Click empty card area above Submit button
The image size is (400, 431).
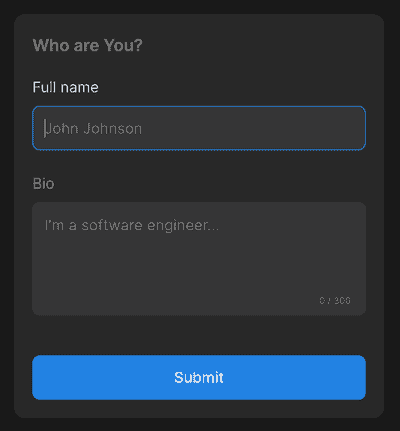[x=199, y=335]
